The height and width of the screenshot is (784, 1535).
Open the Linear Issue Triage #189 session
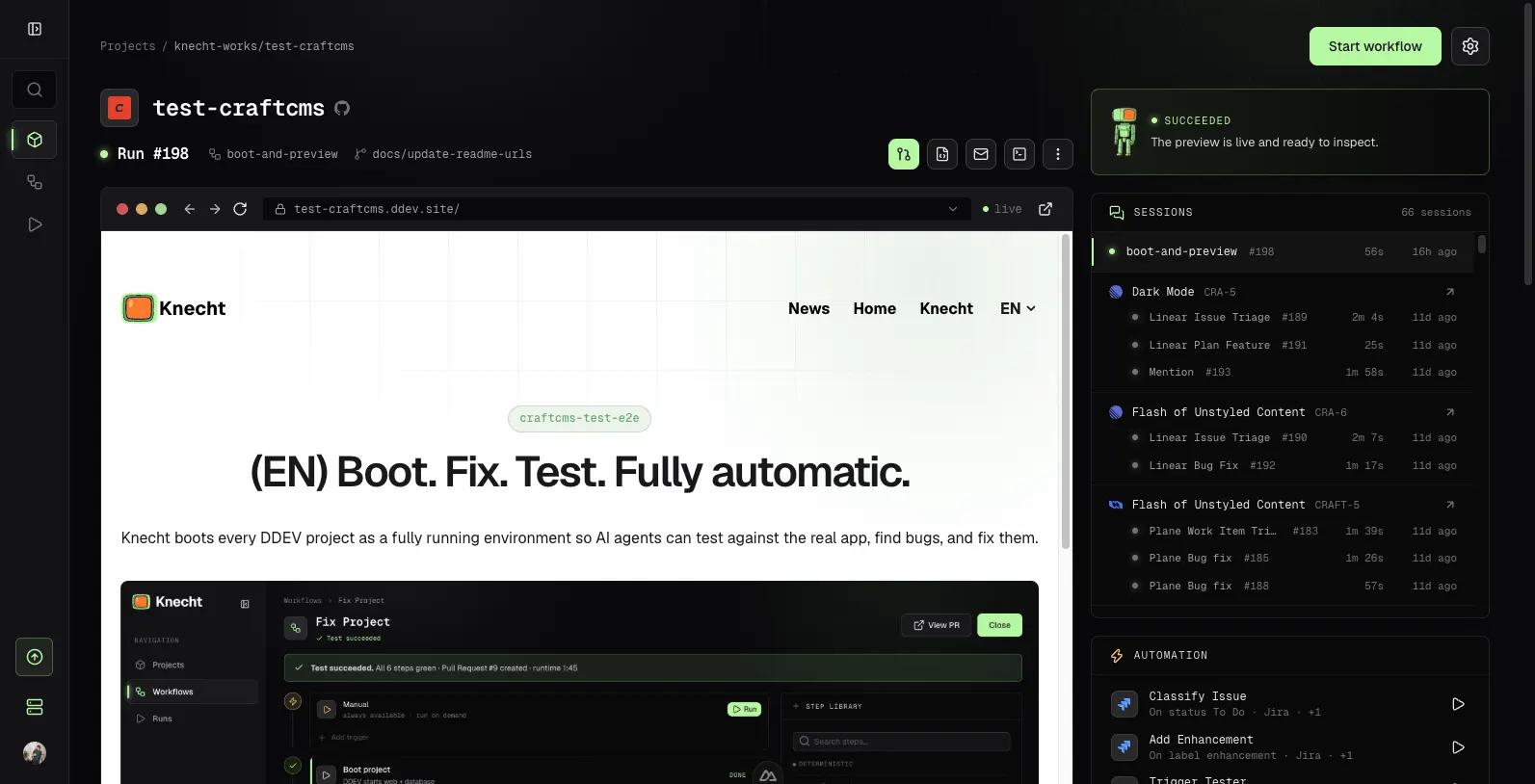click(1293, 317)
